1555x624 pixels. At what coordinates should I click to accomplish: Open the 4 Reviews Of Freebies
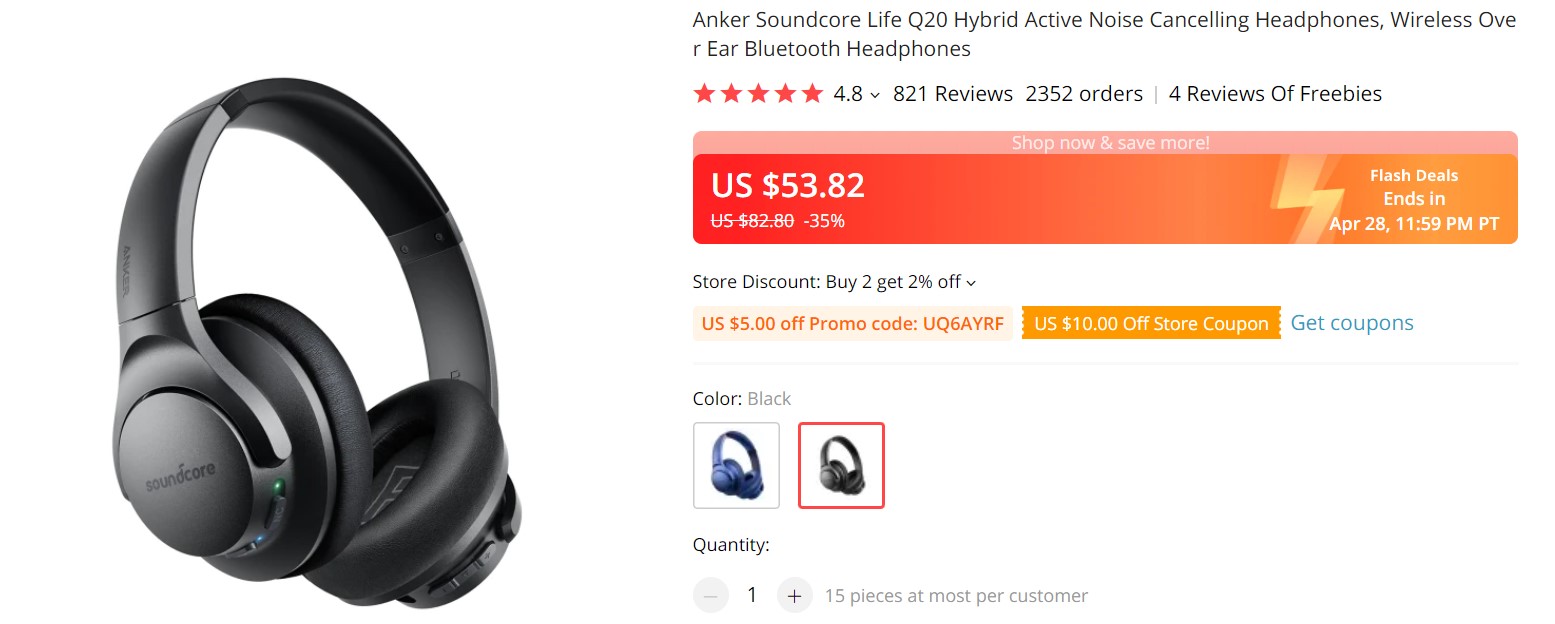click(1274, 93)
